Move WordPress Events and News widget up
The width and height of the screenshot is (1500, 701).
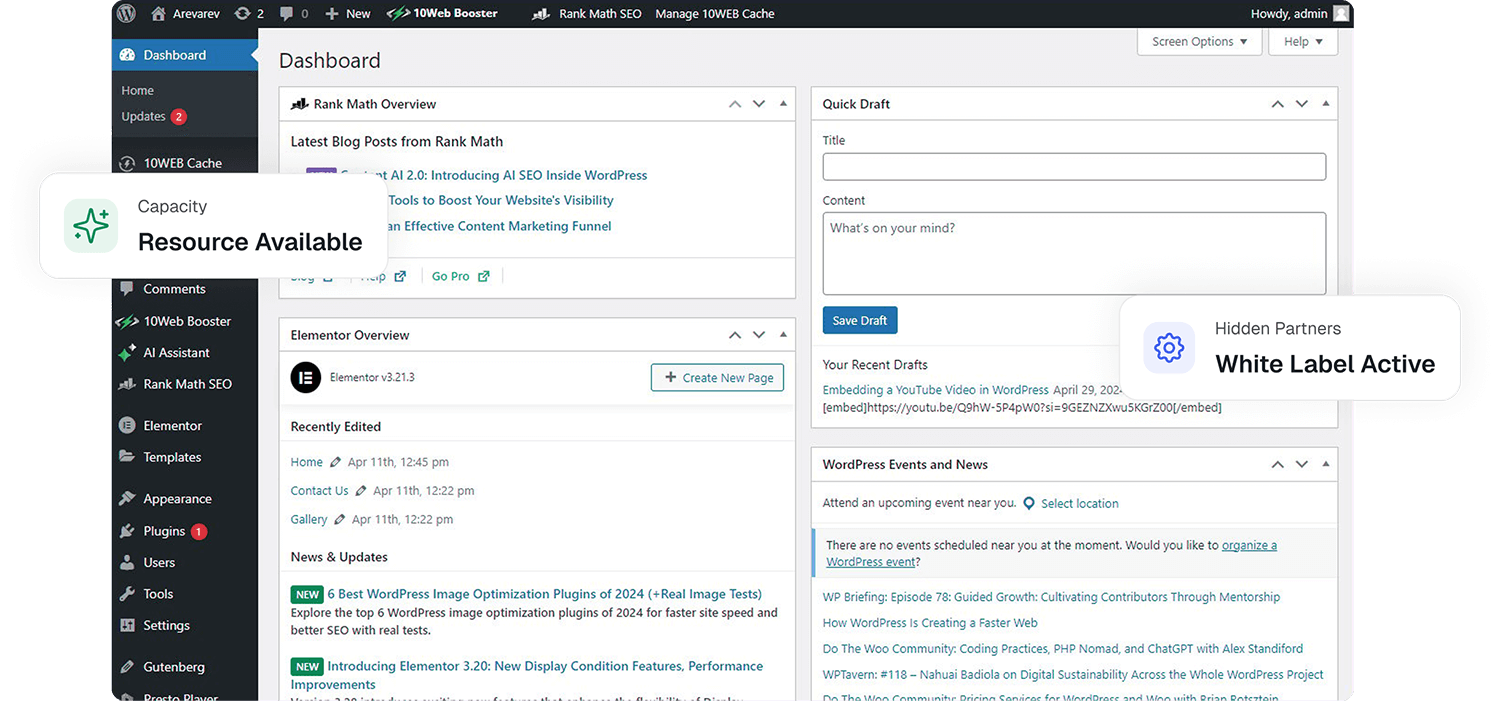point(1278,465)
